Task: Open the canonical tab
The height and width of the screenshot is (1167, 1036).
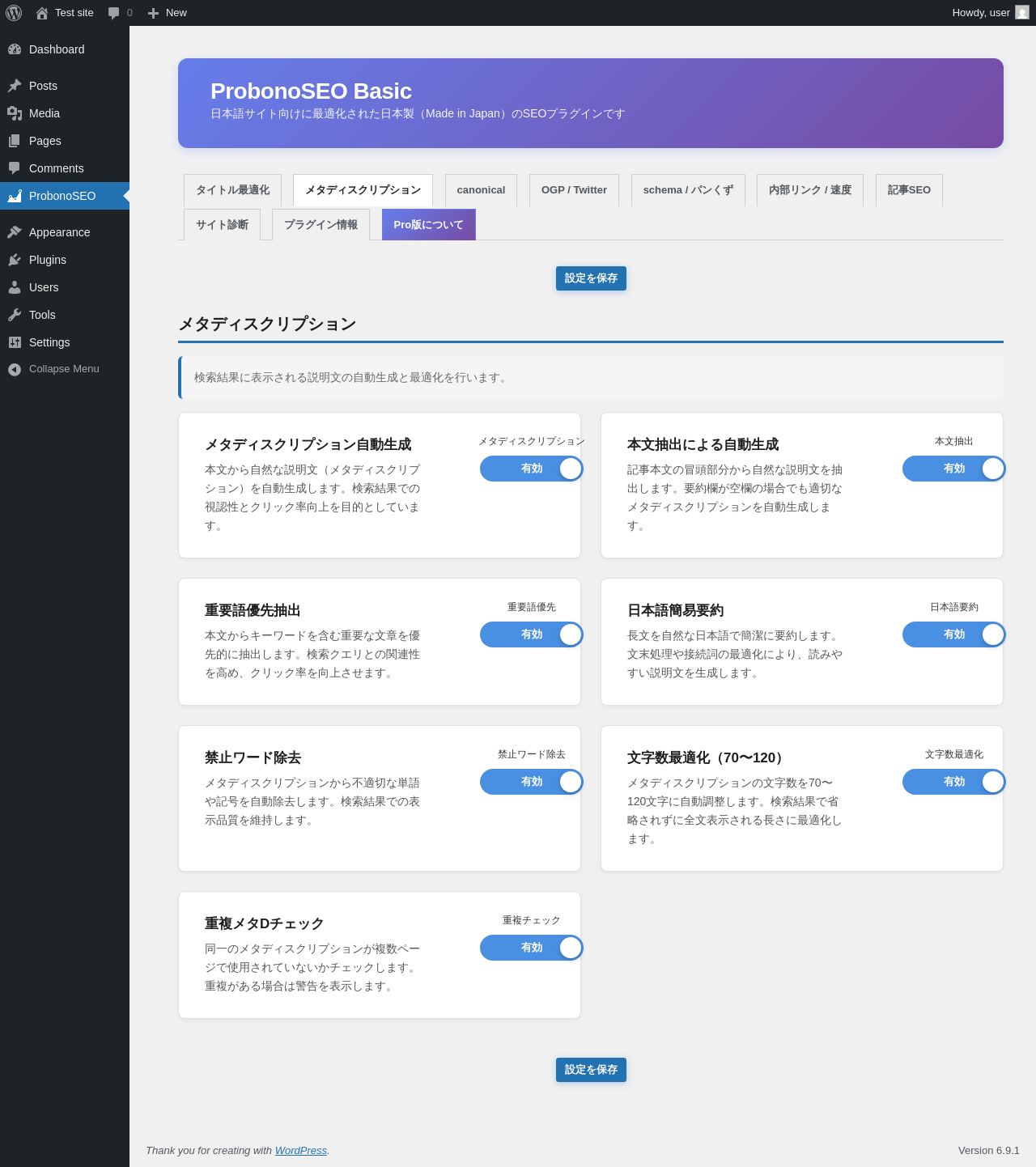Action: (x=481, y=190)
